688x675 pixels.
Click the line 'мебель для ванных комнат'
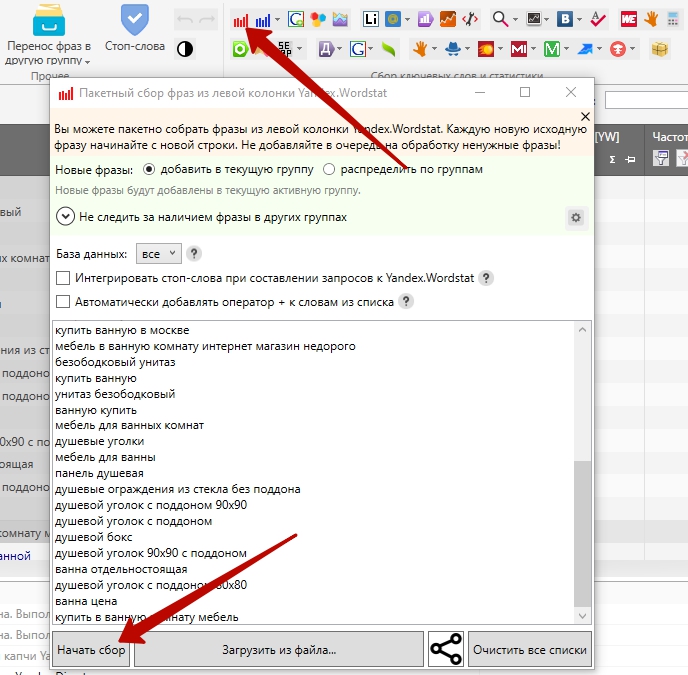(129, 425)
